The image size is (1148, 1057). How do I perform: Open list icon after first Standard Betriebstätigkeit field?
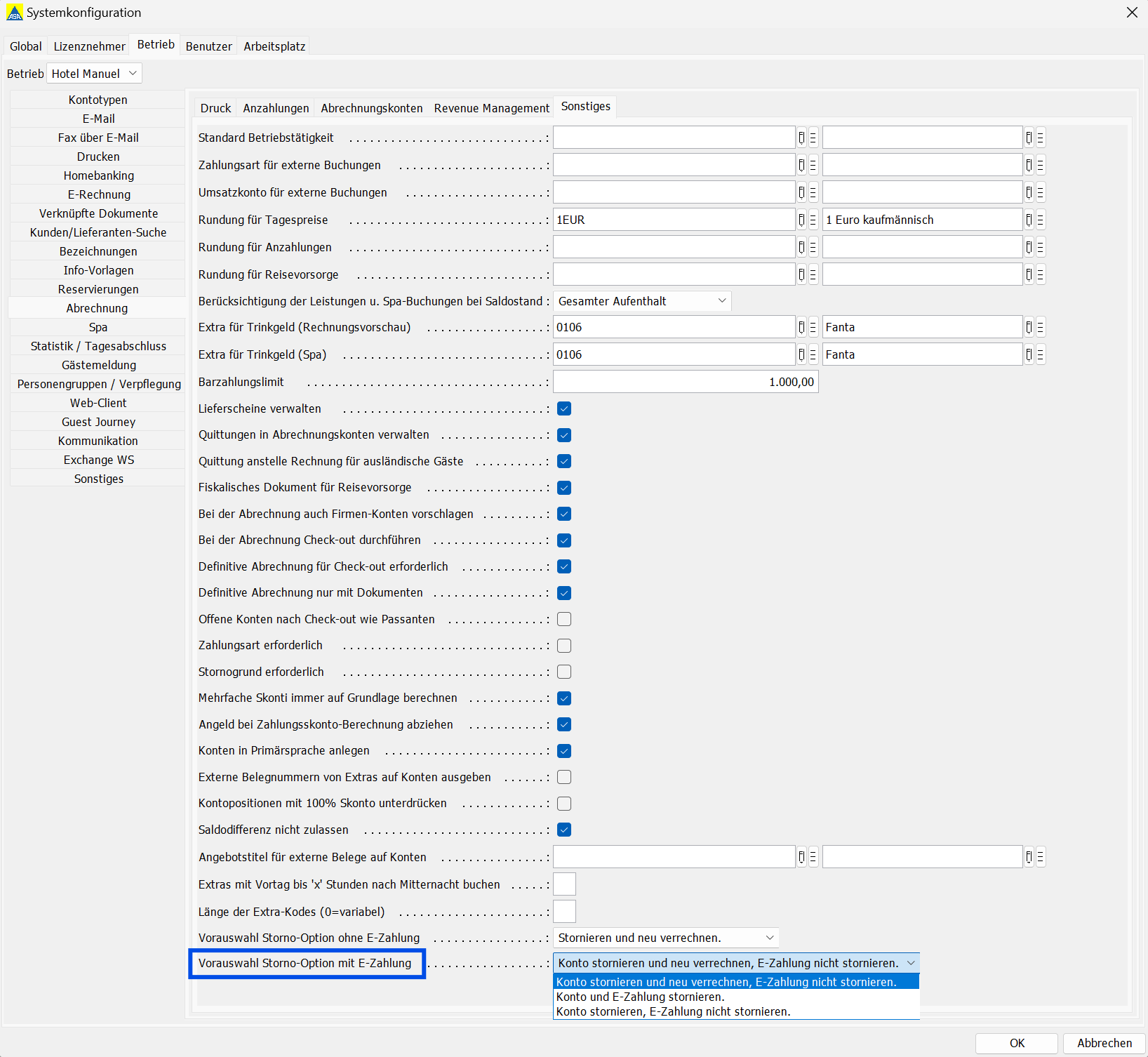click(813, 138)
